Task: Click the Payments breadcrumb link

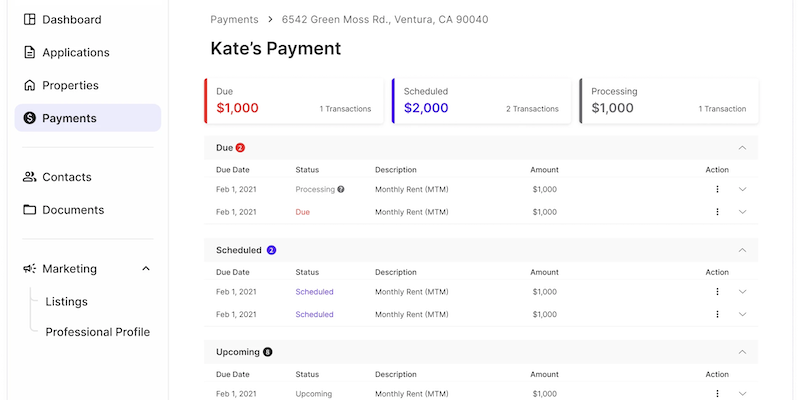Action: pos(234,19)
